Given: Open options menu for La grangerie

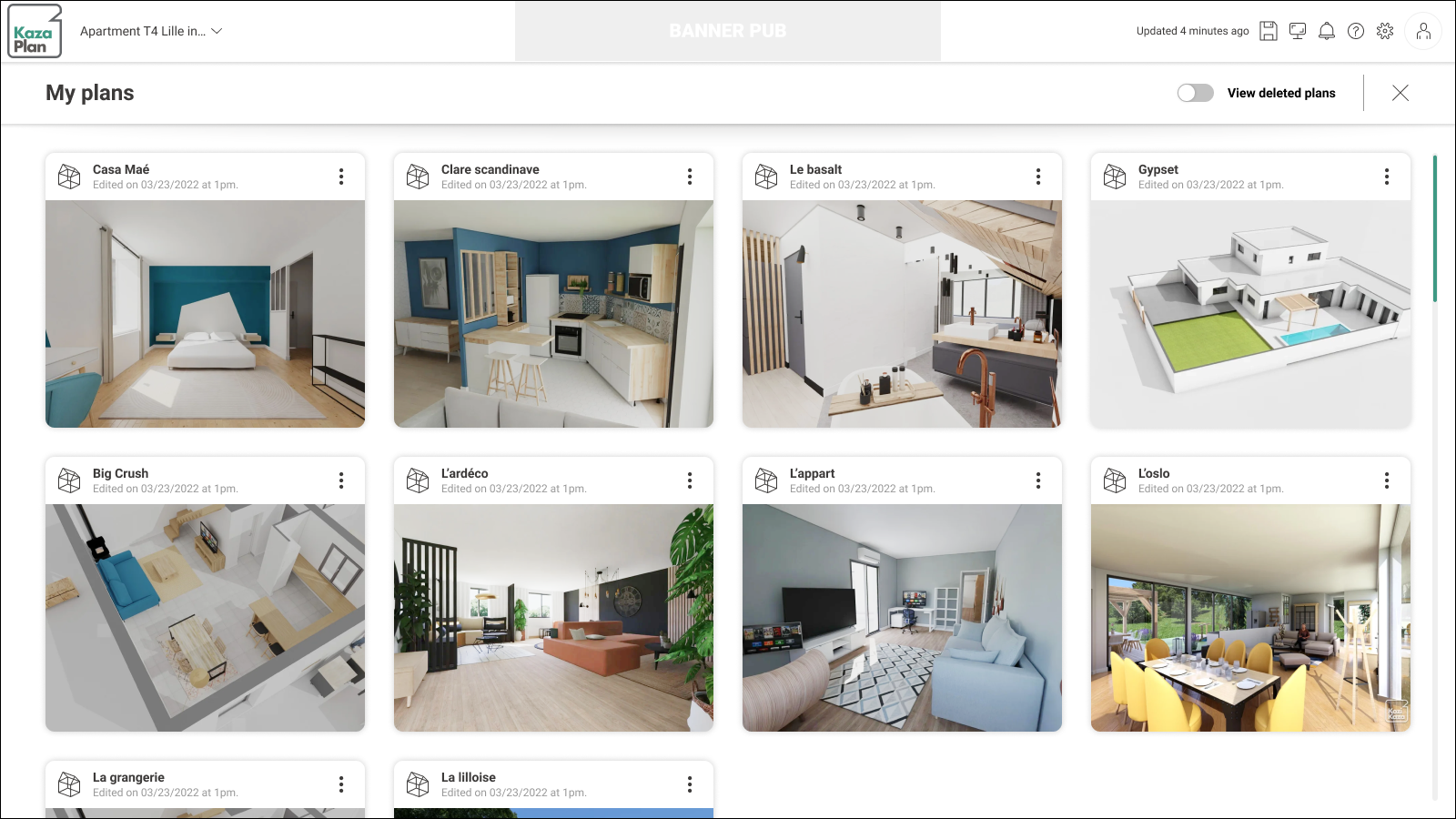Looking at the screenshot, I should (x=341, y=784).
